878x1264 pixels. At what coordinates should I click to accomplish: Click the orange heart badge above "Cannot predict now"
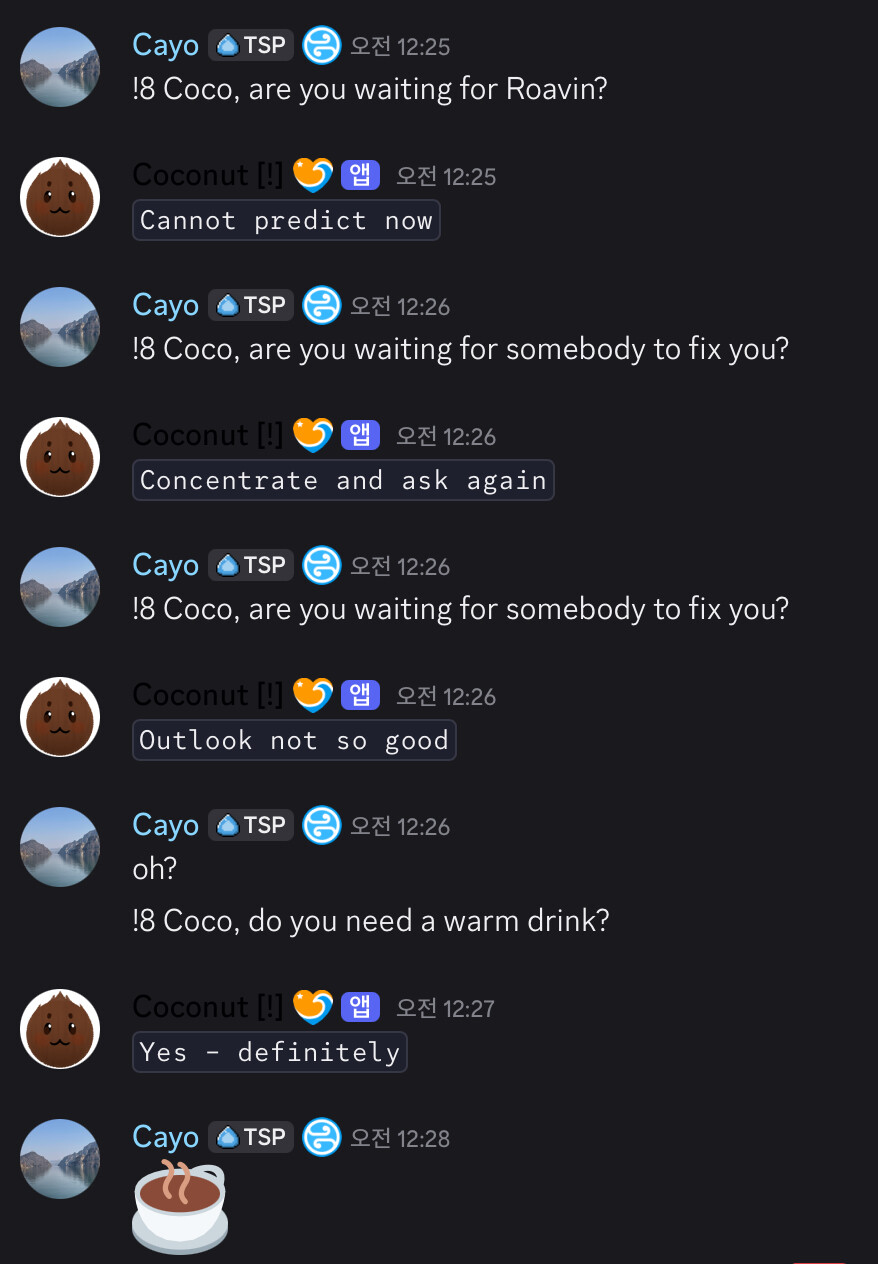point(312,175)
